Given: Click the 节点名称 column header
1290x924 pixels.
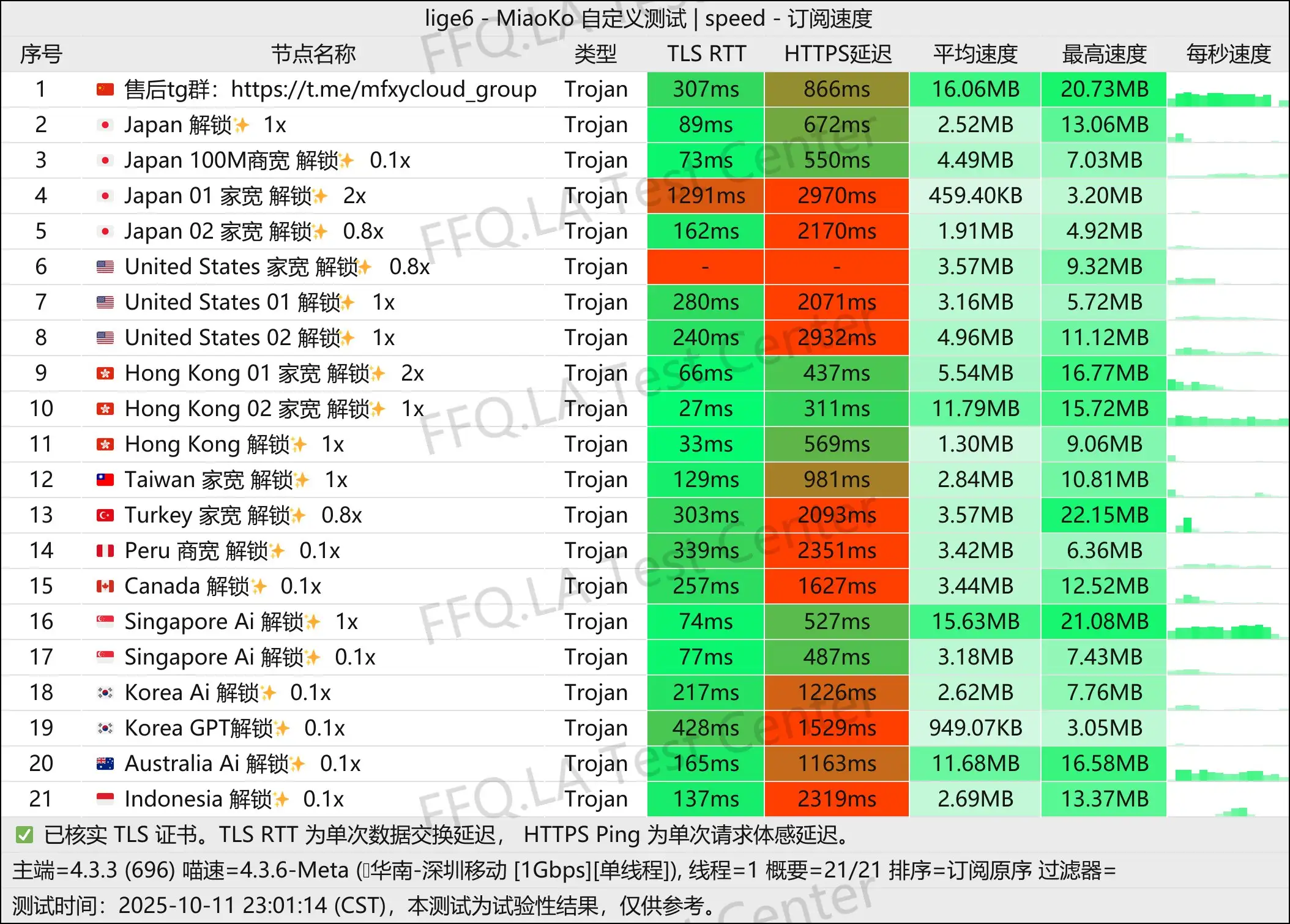Looking at the screenshot, I should 313,54.
